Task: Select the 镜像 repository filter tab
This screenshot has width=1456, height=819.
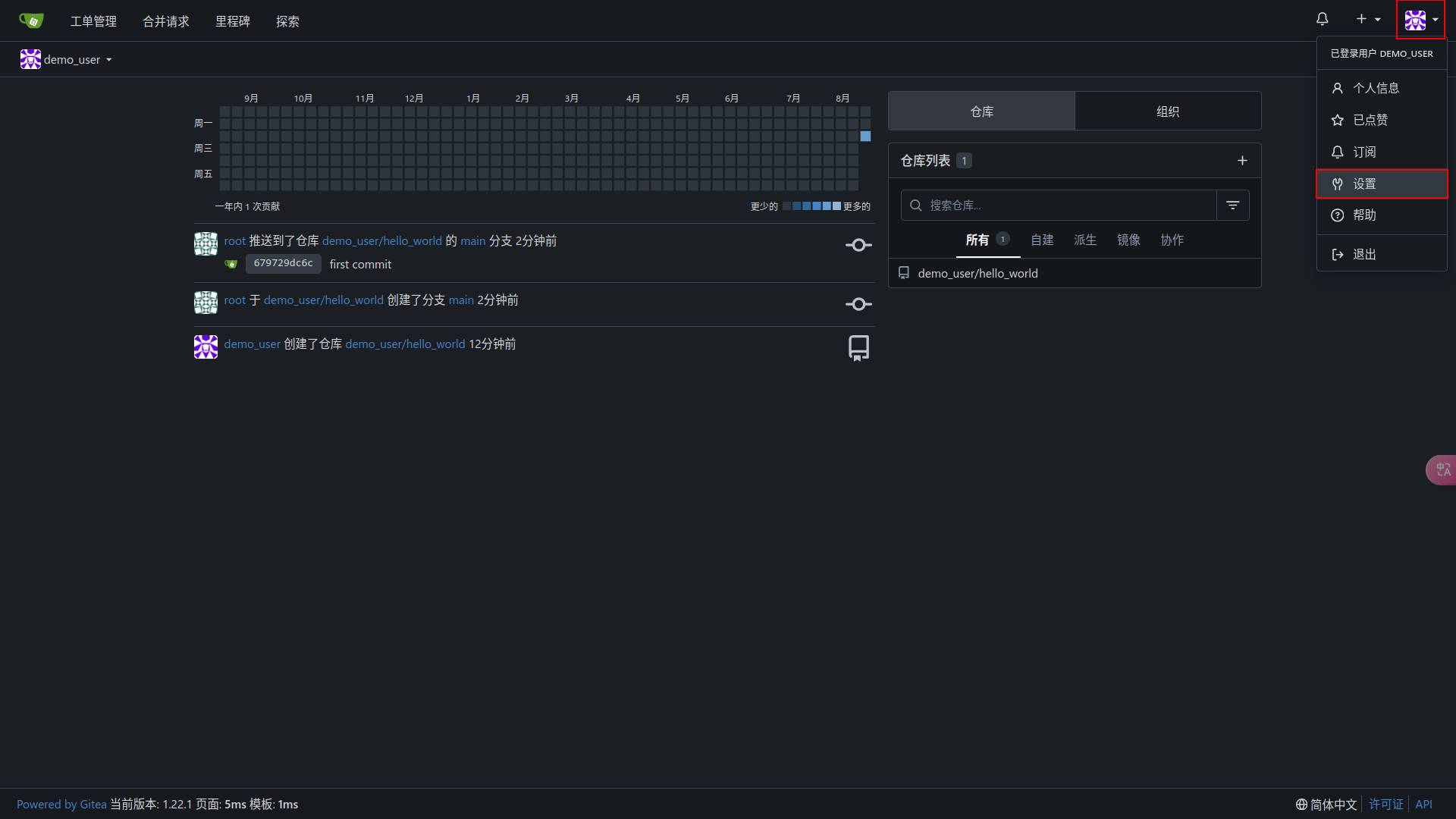Action: click(x=1128, y=240)
